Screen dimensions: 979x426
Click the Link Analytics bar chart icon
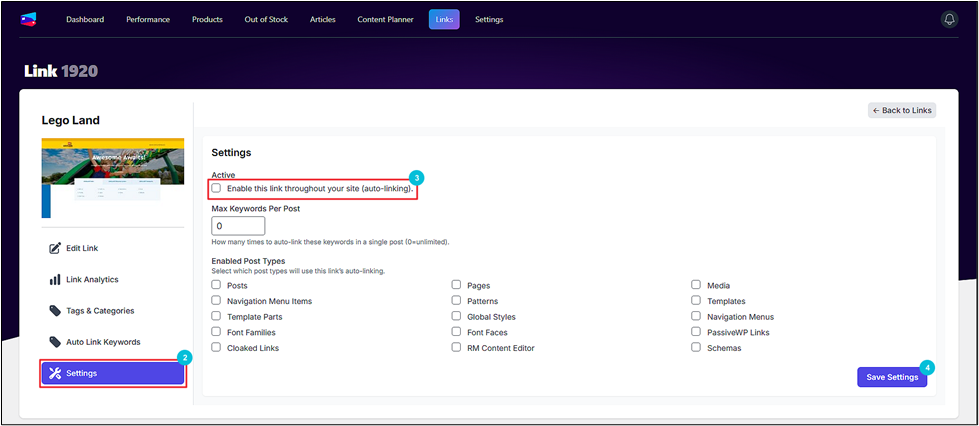click(55, 280)
